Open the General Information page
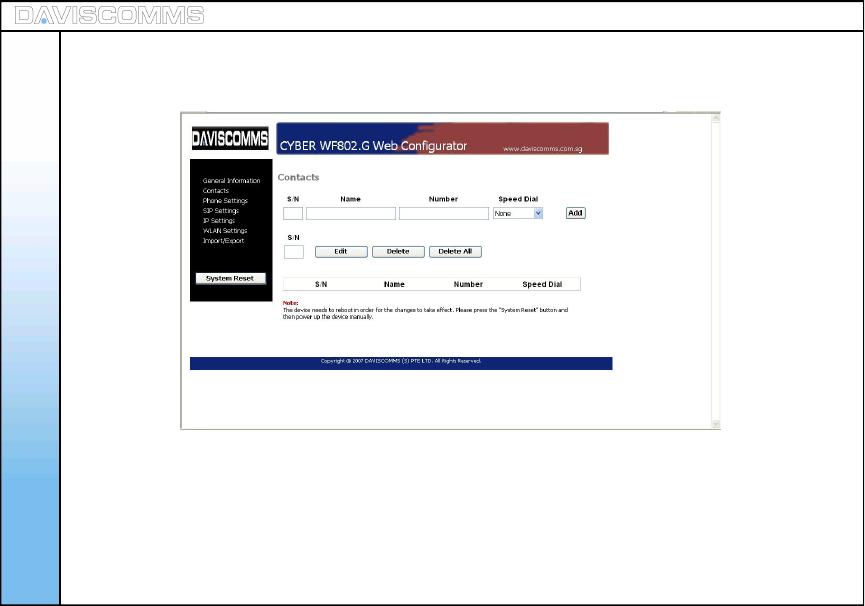 pos(231,181)
